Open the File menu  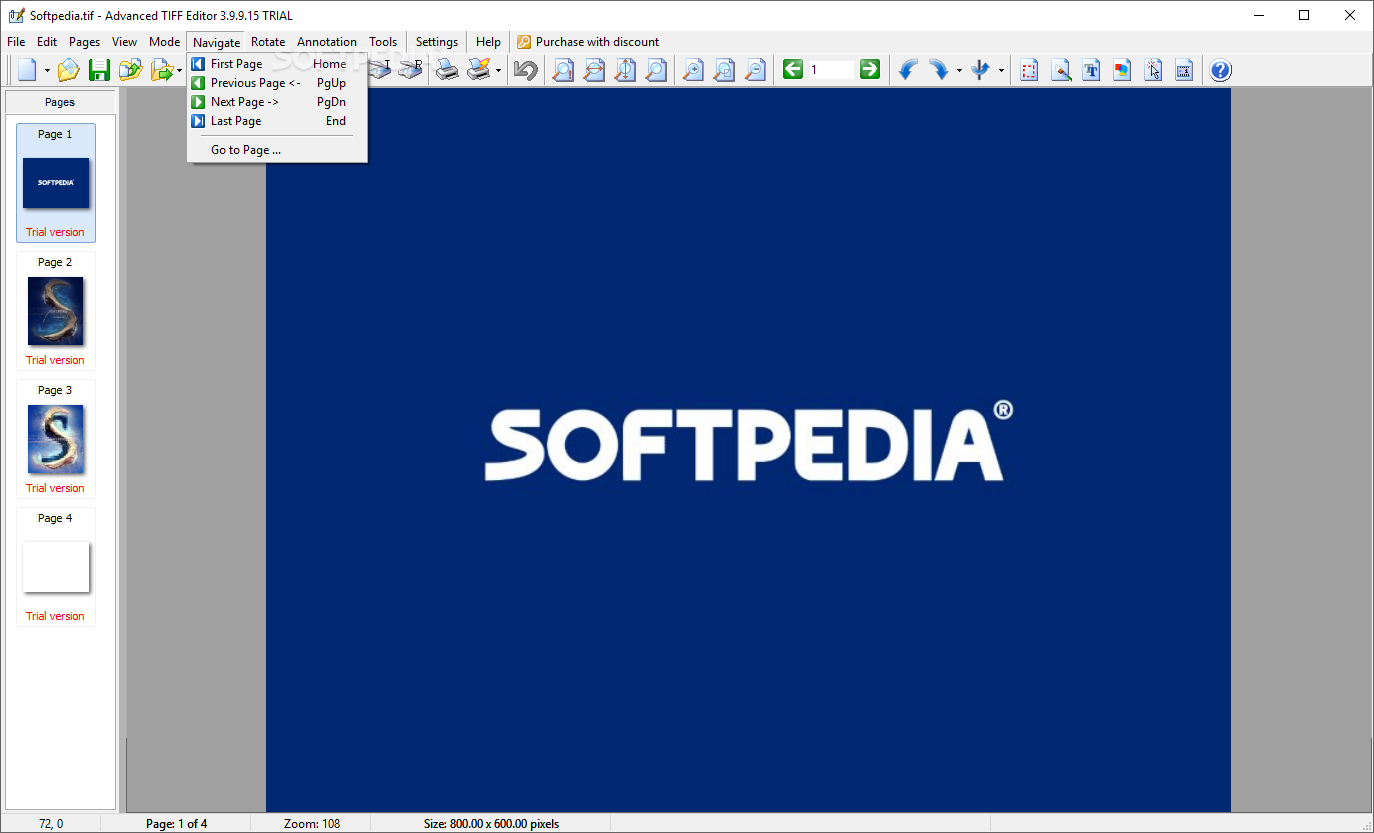tap(16, 42)
